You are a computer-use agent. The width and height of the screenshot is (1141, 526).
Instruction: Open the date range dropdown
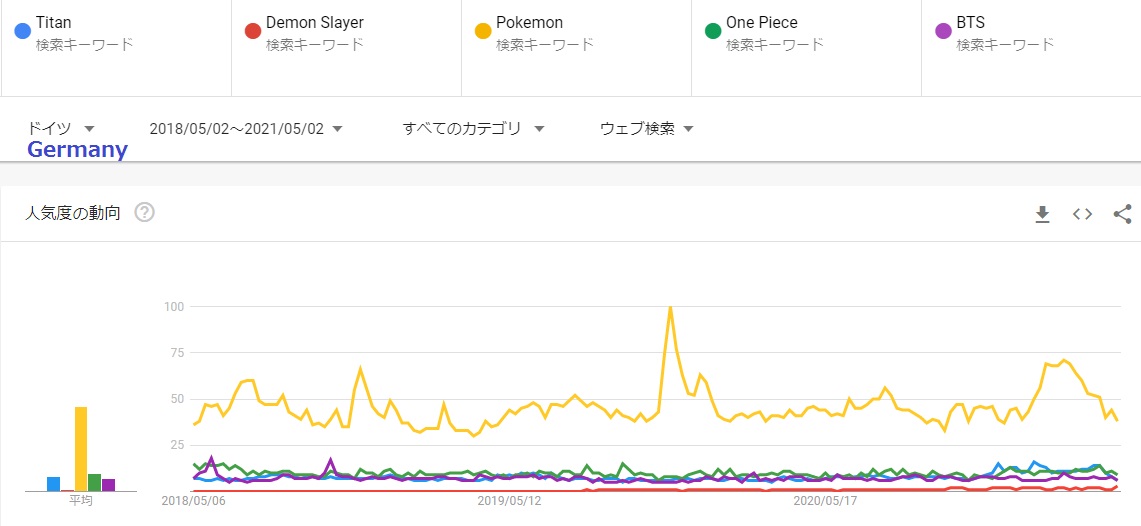click(246, 128)
